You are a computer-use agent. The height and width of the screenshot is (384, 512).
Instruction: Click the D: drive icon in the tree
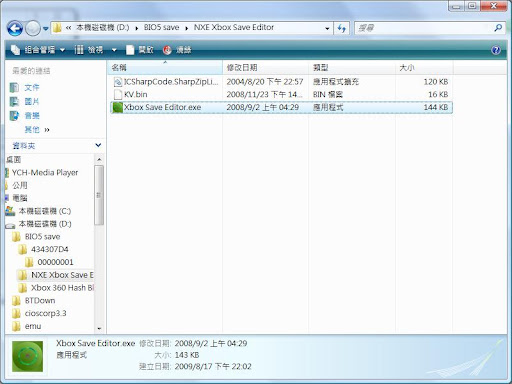pos(10,225)
